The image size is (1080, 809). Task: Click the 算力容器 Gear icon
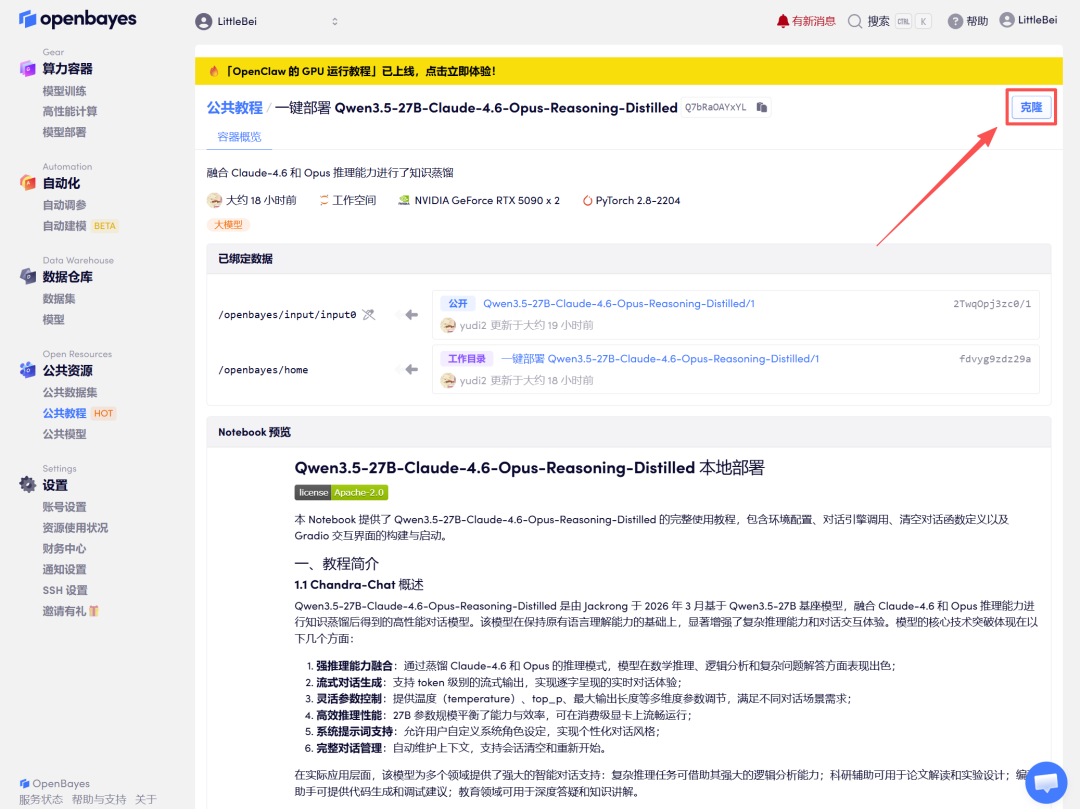point(28,68)
